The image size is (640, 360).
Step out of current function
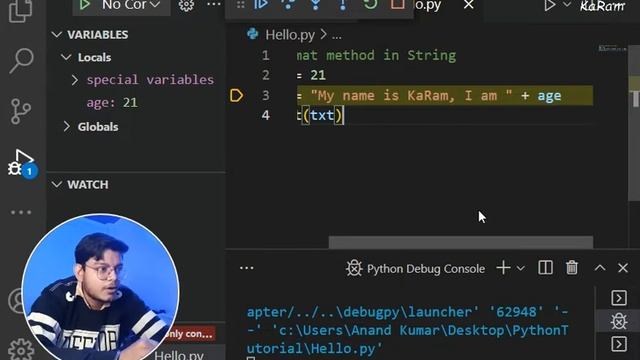[342, 5]
